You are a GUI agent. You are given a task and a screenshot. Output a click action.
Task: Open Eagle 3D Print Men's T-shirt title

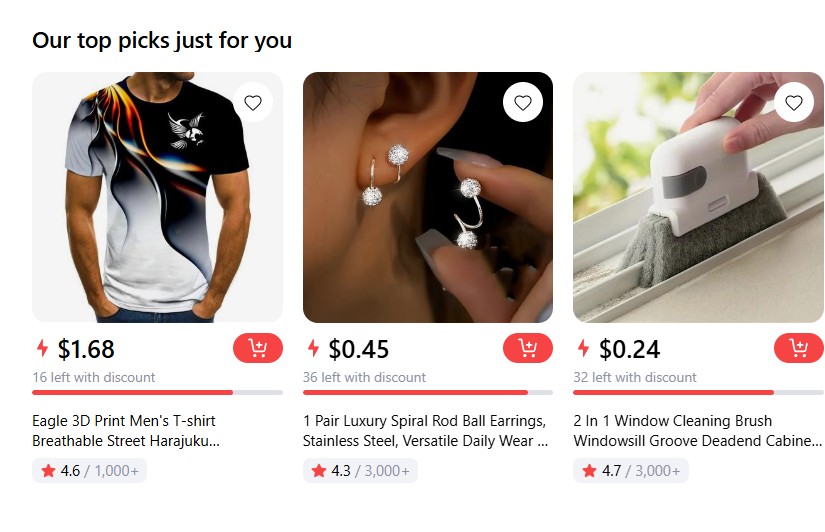tap(125, 431)
